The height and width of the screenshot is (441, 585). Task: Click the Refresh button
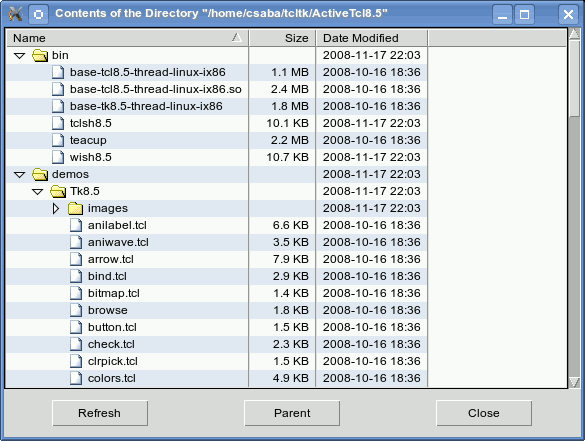(x=100, y=413)
